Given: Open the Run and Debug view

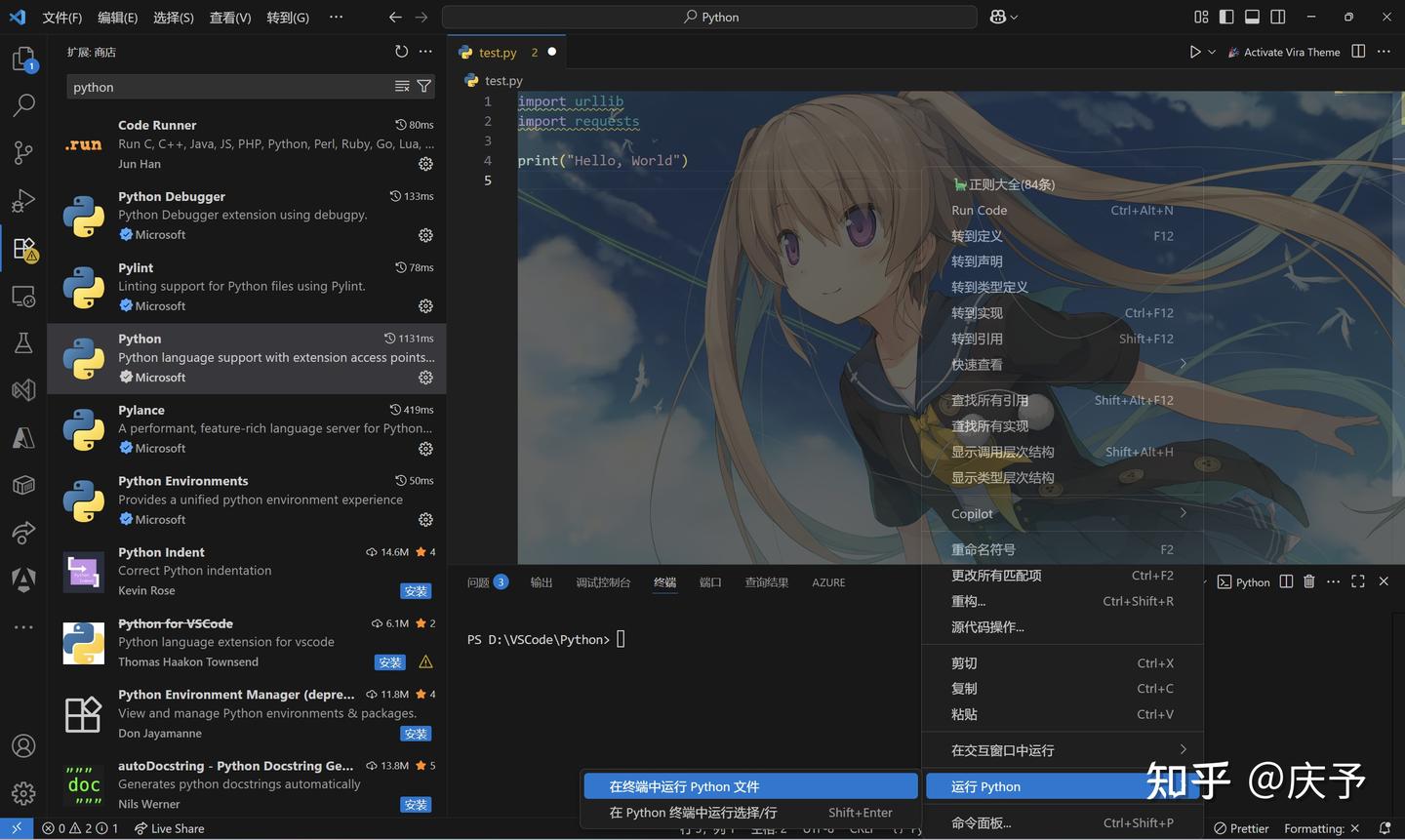Looking at the screenshot, I should click(23, 201).
